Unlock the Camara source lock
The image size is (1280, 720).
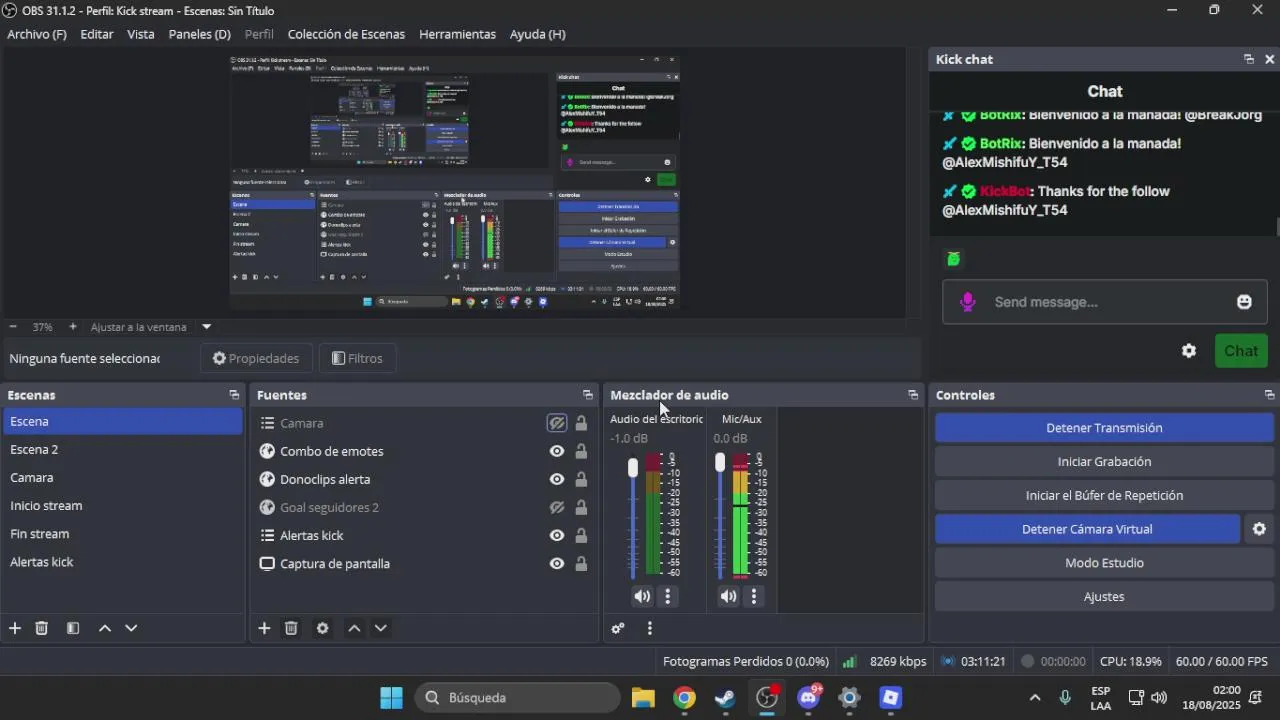tap(581, 423)
